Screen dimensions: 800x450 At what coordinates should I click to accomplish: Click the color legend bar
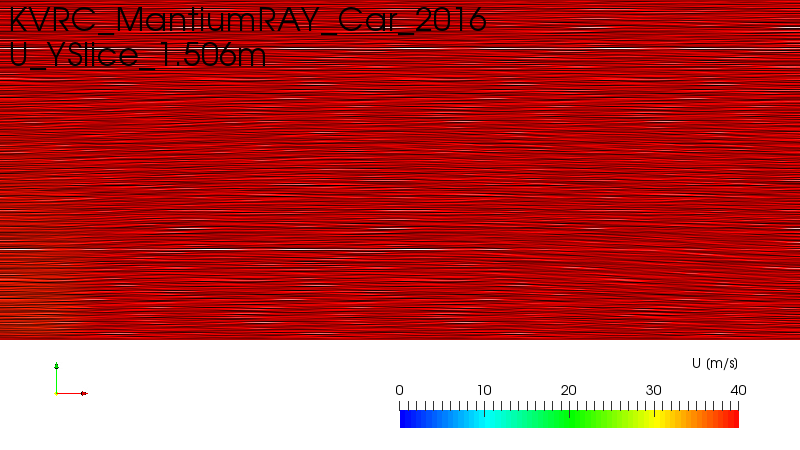point(569,419)
